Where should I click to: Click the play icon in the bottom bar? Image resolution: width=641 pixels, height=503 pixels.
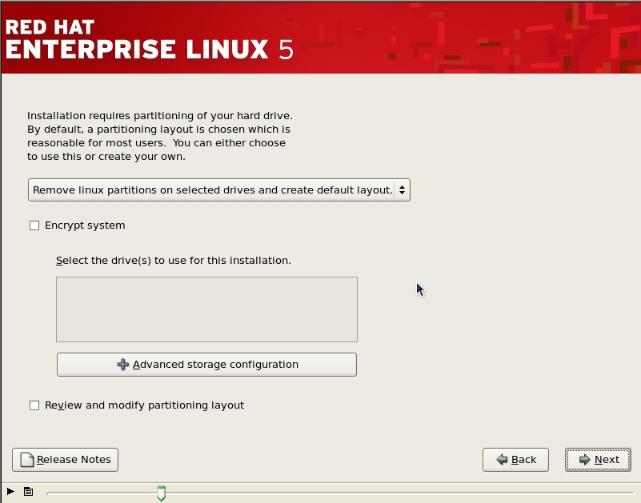click(x=11, y=491)
